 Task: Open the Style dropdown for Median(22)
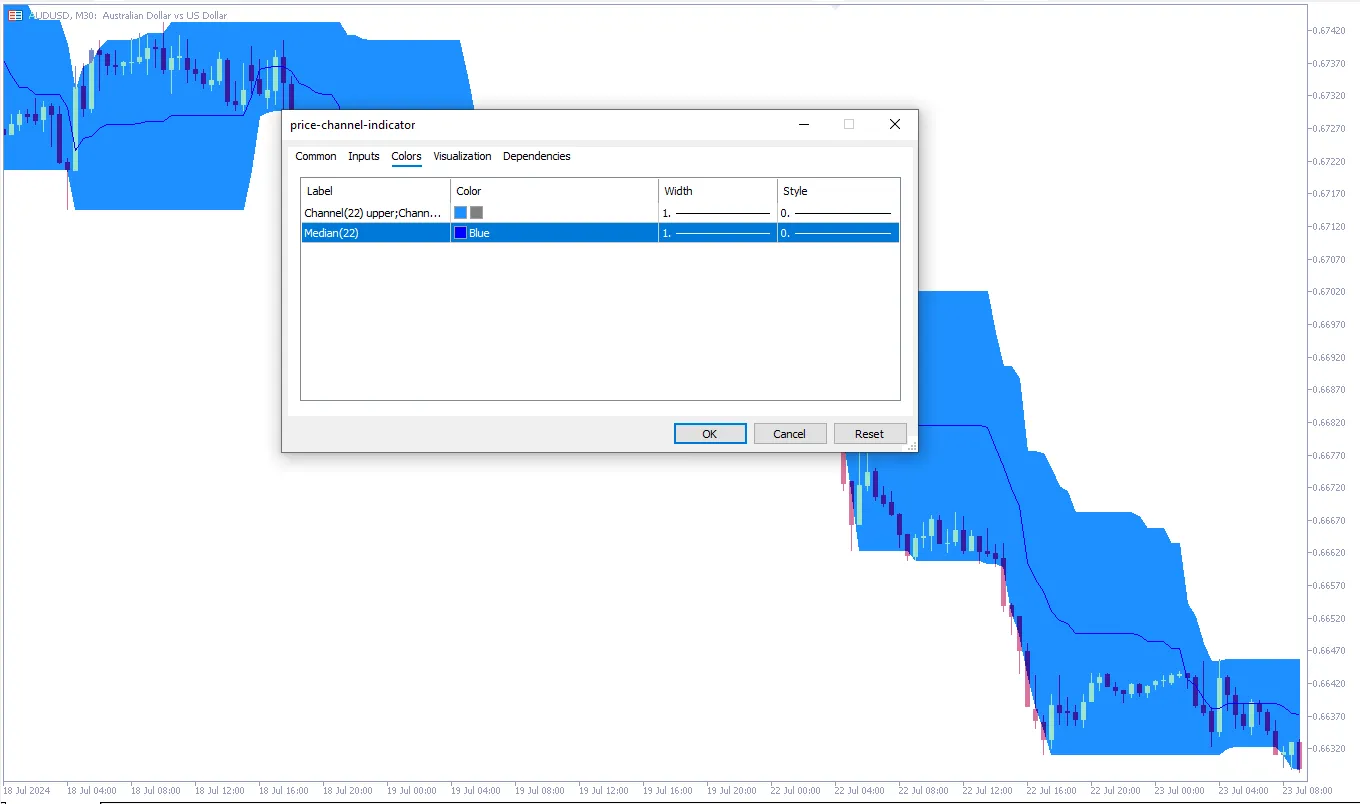[x=838, y=233]
